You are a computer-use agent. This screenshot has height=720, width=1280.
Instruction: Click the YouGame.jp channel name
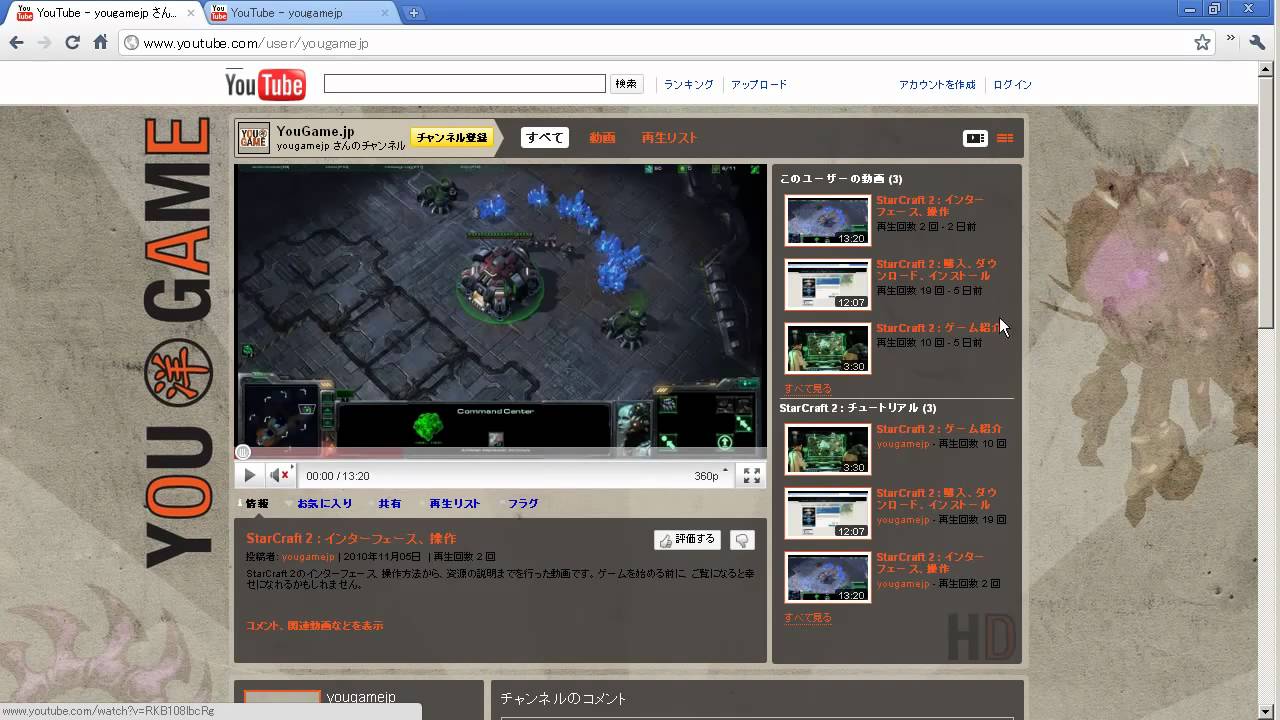click(x=315, y=131)
